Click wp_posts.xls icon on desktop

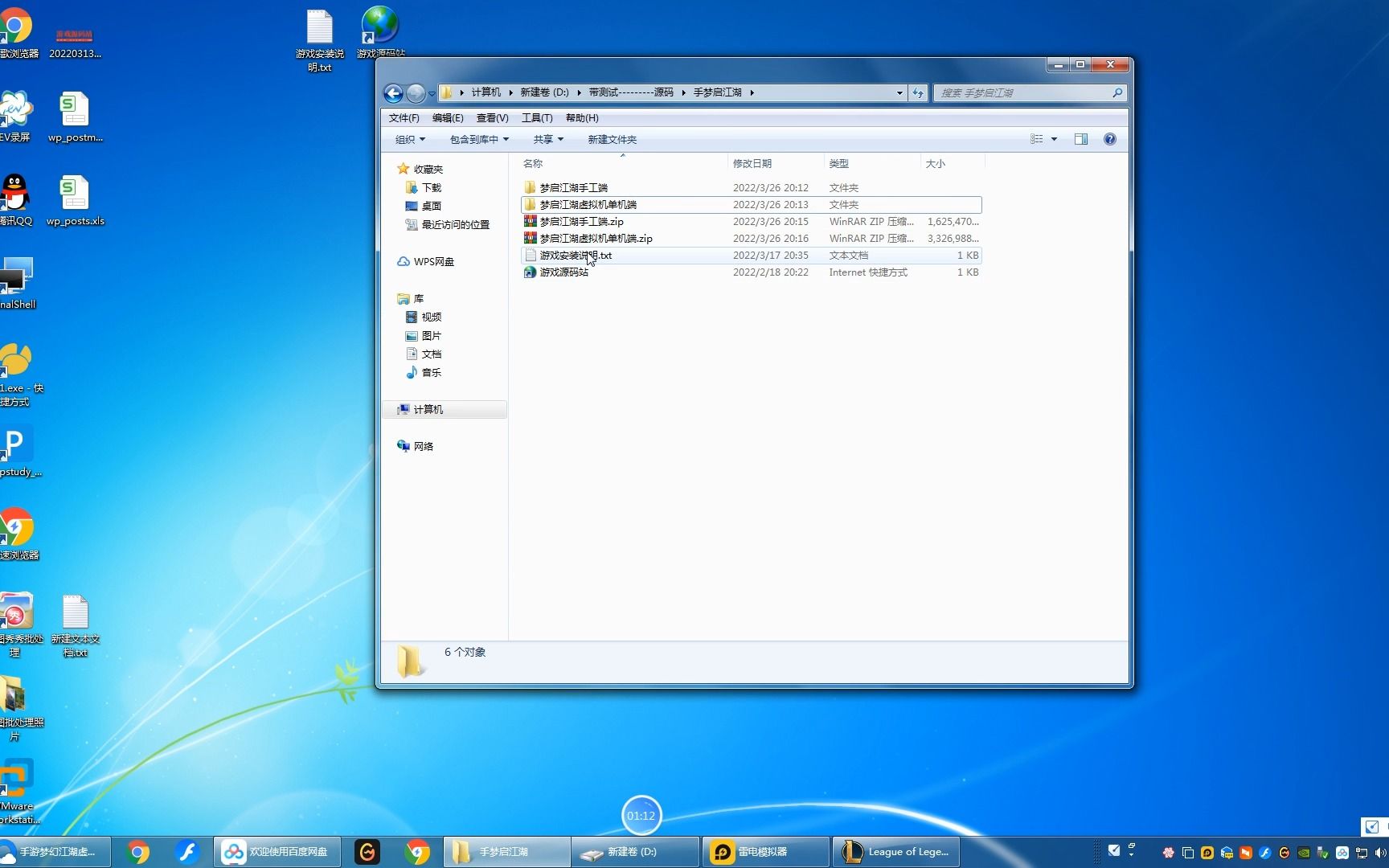76,201
